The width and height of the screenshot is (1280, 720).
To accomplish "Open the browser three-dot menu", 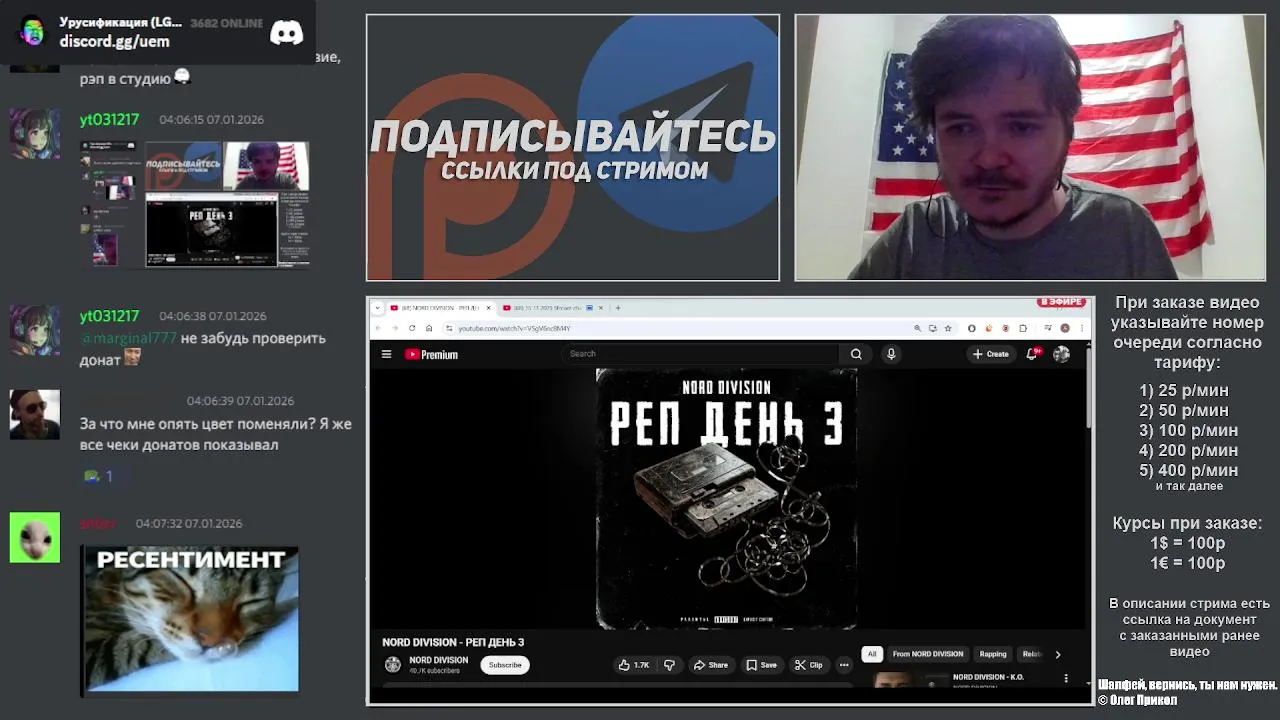I will pyautogui.click(x=1081, y=328).
